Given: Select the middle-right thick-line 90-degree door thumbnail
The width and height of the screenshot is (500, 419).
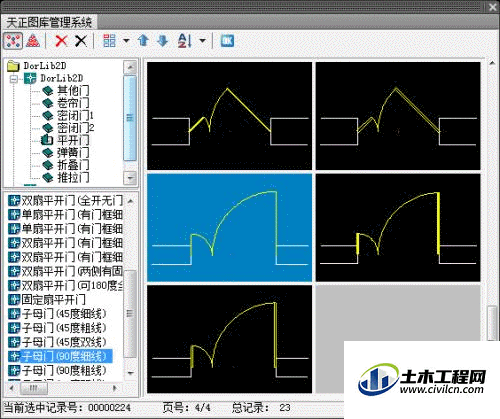Looking at the screenshot, I should pyautogui.click(x=398, y=228).
